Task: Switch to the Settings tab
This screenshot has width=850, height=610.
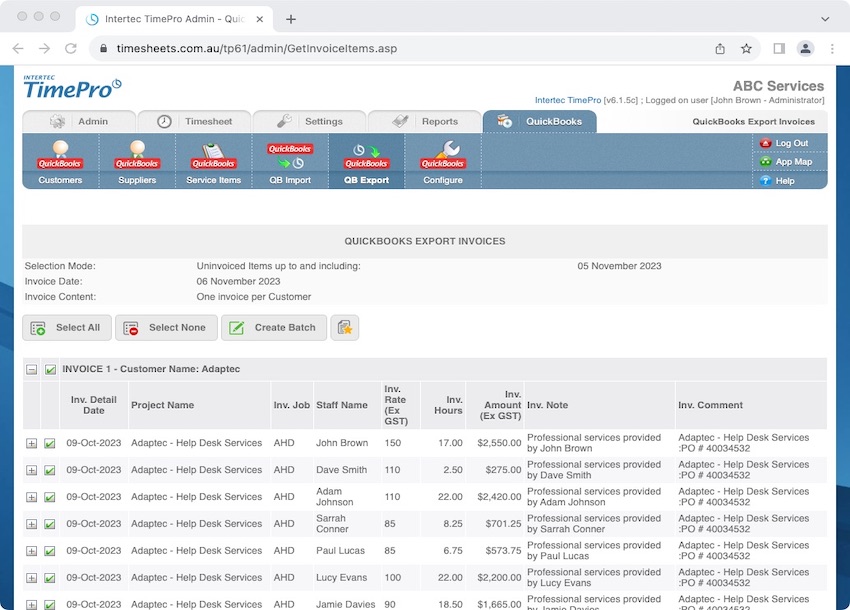Action: pyautogui.click(x=310, y=121)
